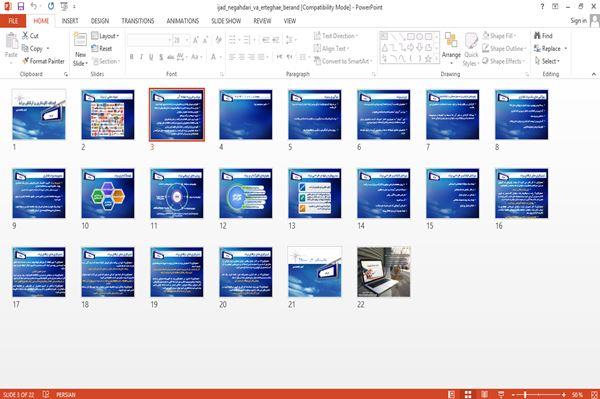Switch to Reading View in status bar
Screen dimensions: 600x399
(x=484, y=394)
